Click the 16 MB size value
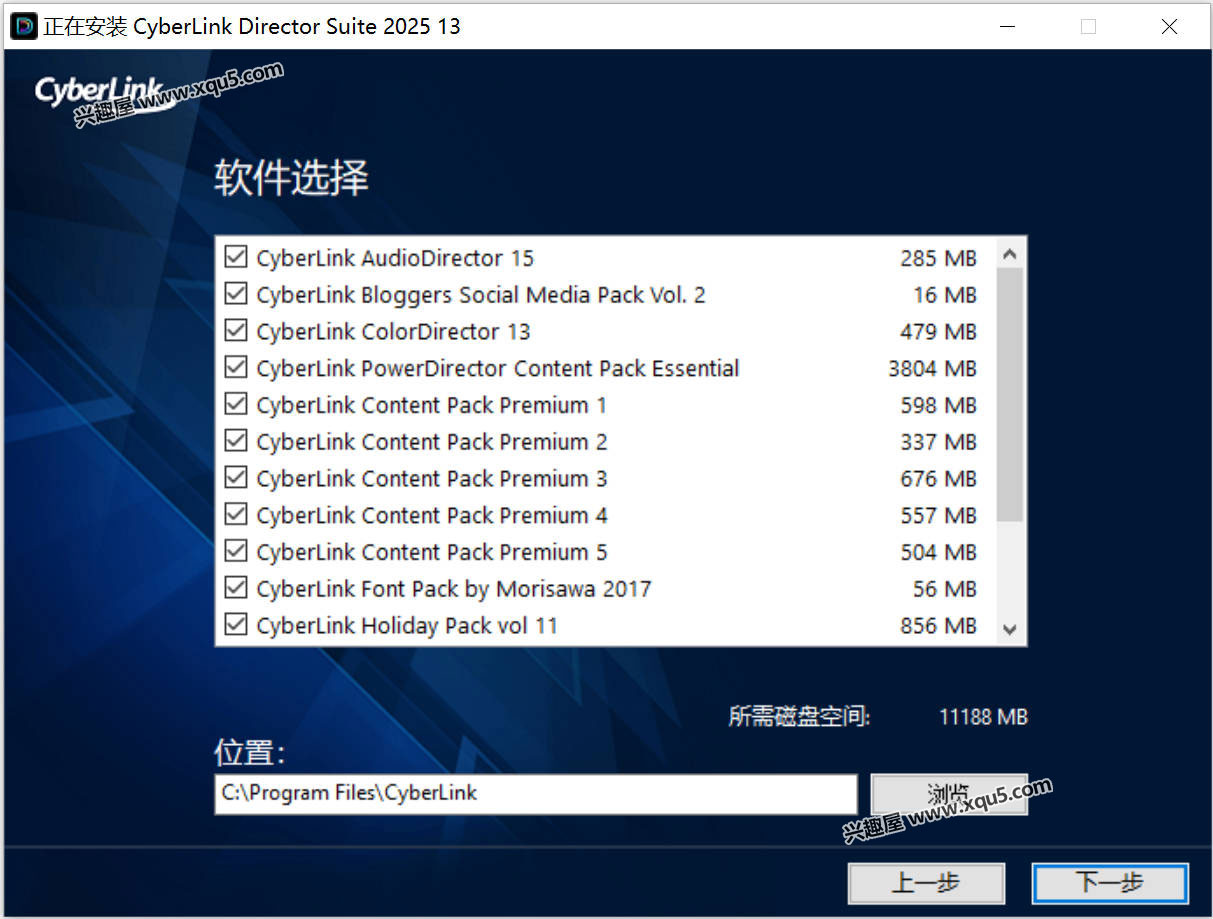 (945, 295)
